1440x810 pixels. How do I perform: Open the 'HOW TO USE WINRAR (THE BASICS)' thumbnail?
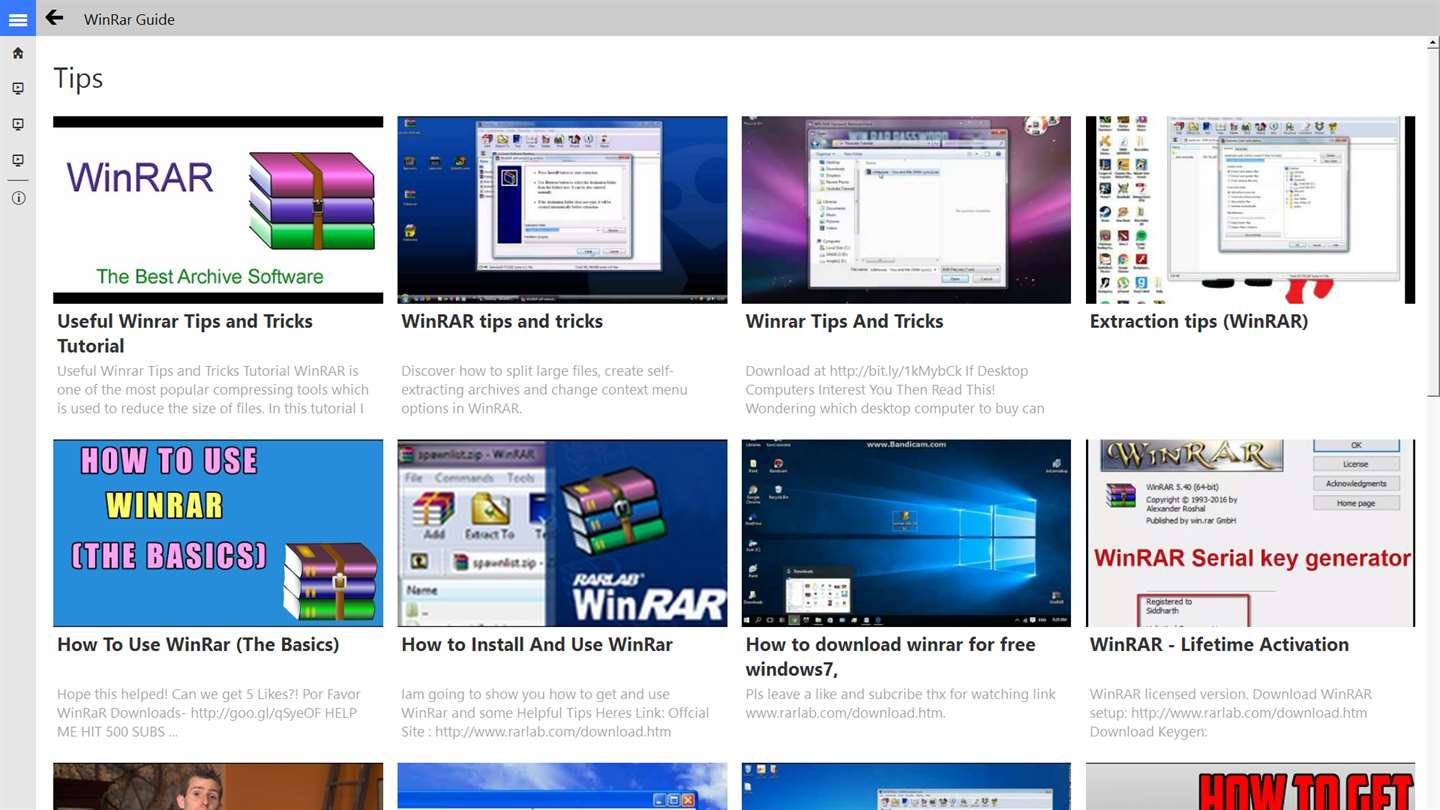tap(218, 533)
